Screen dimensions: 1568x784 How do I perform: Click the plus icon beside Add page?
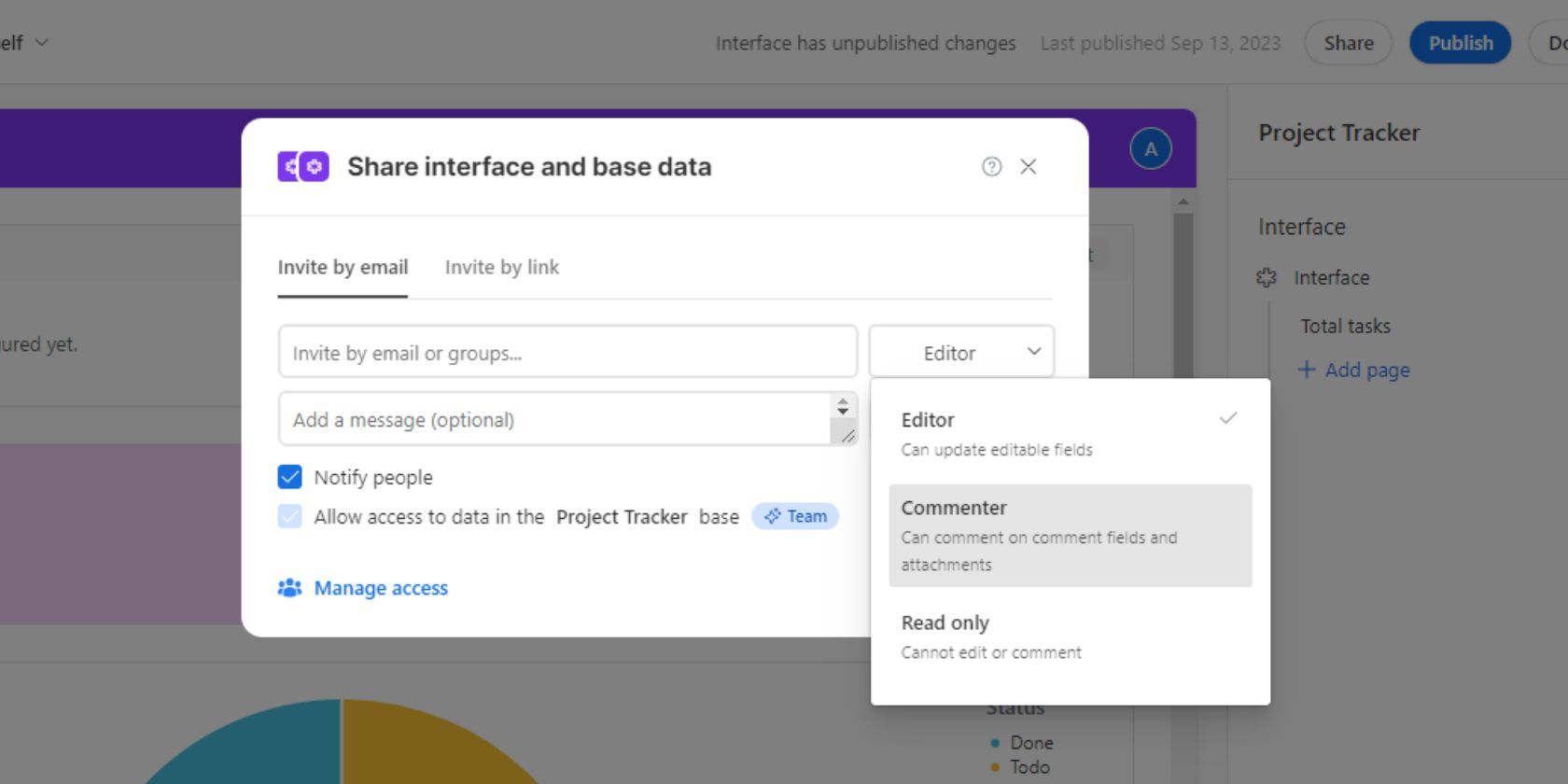tap(1307, 370)
